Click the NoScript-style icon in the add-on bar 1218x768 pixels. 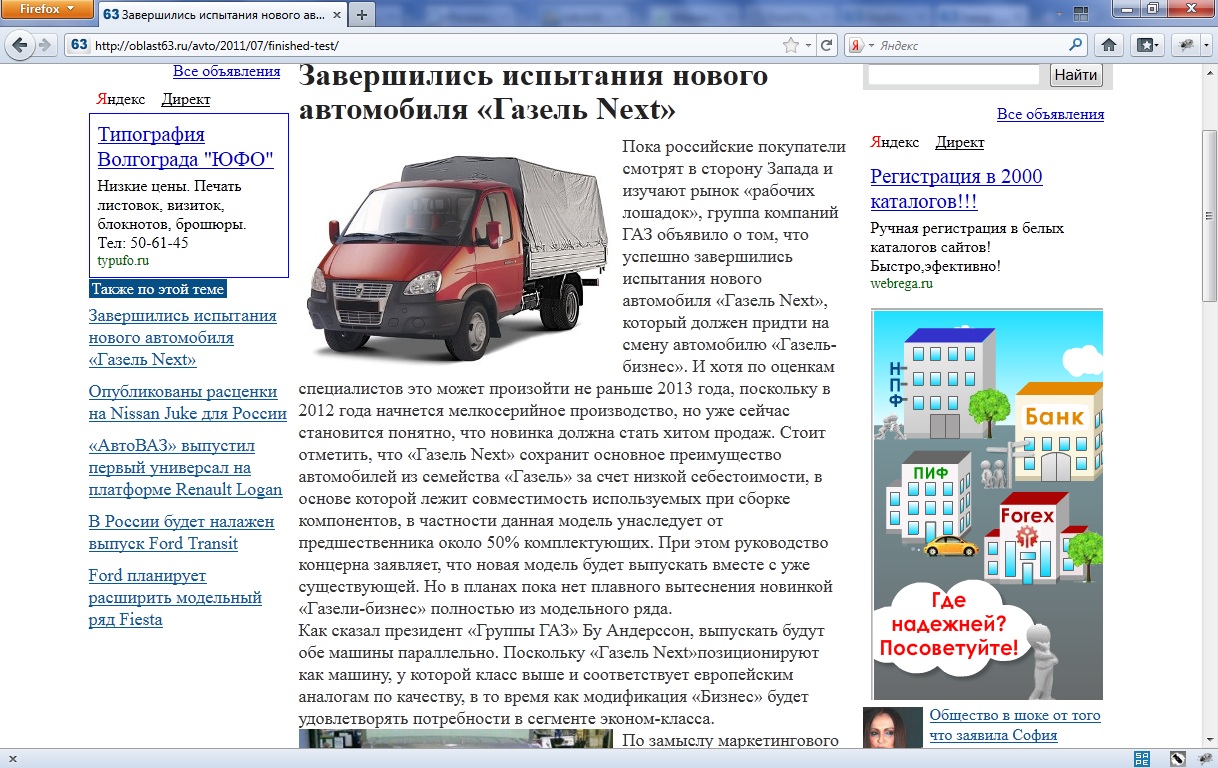1177,759
